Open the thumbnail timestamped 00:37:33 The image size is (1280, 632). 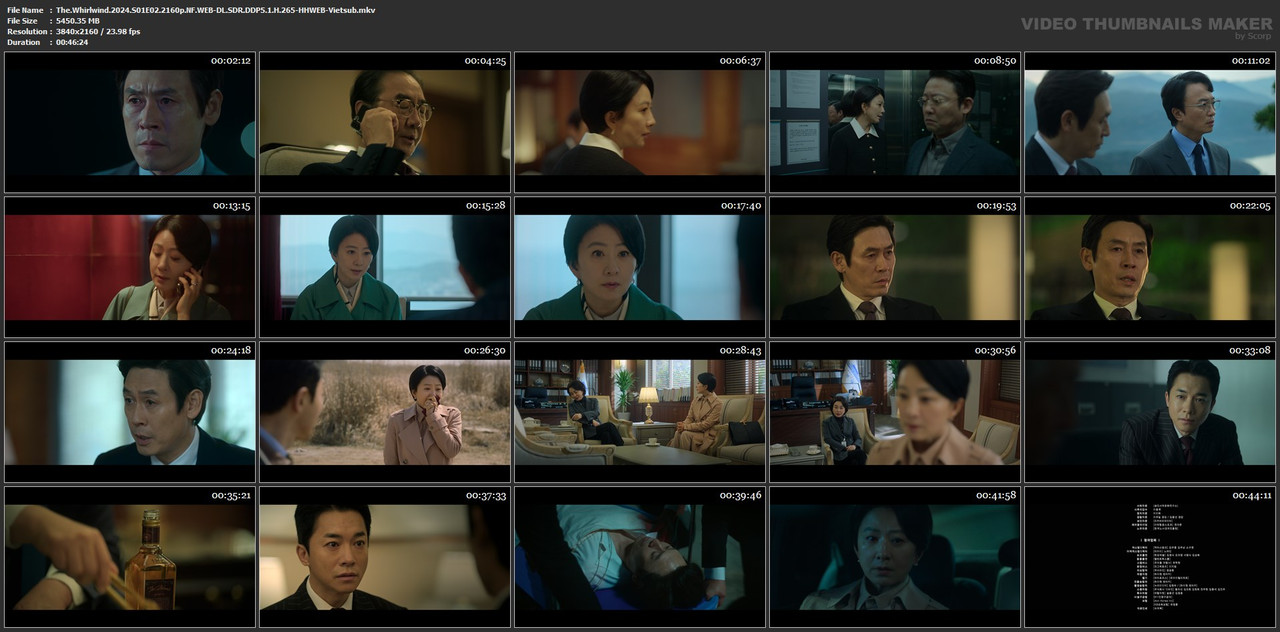385,557
